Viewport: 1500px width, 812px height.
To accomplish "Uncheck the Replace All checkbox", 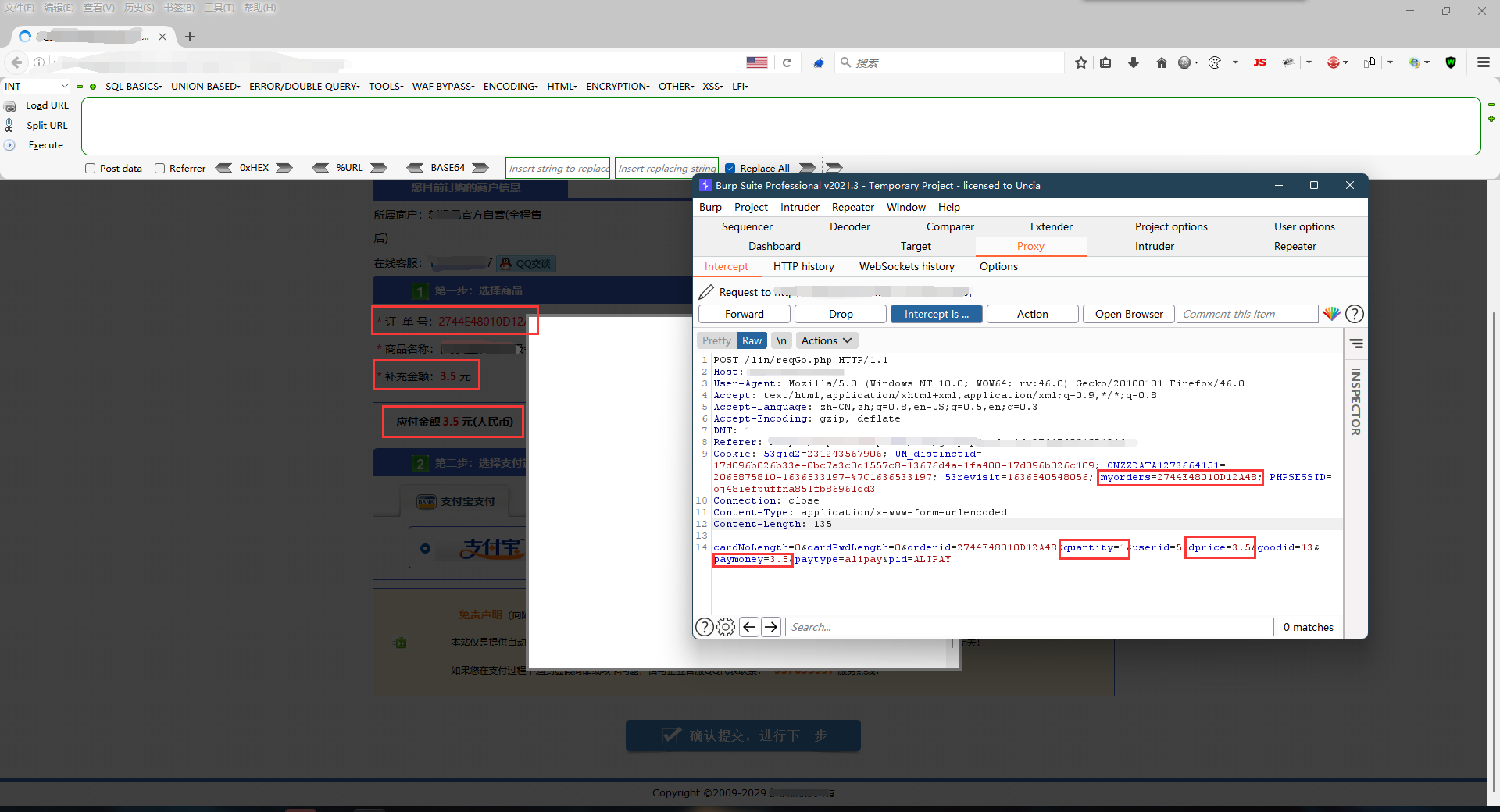I will (730, 168).
